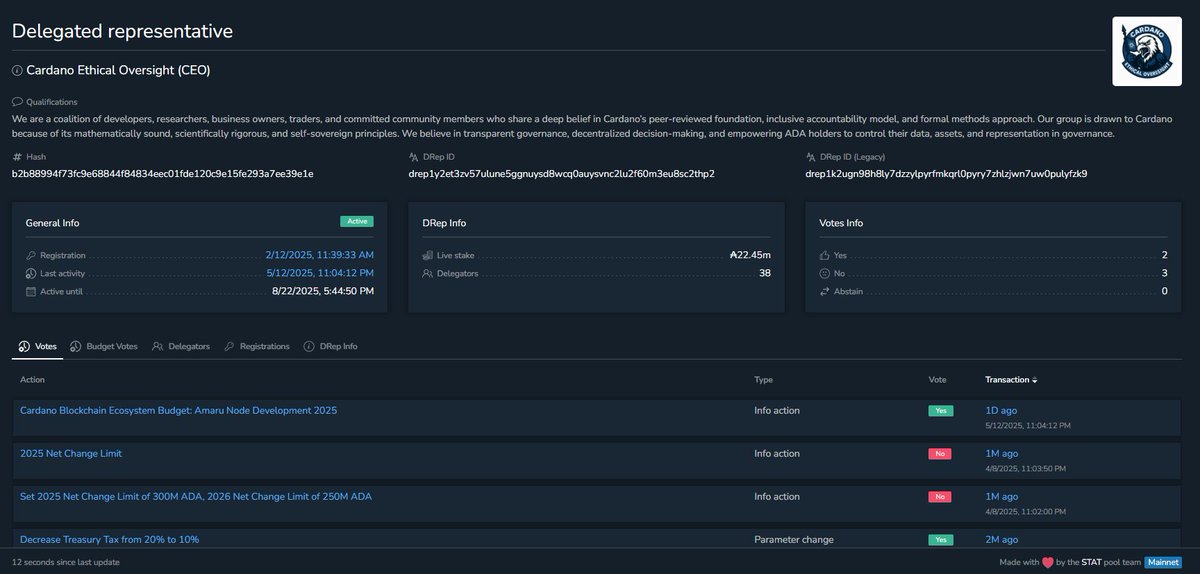Click the Yes badge on Decrease Treasury Tax row
The width and height of the screenshot is (1200, 574).
tap(940, 540)
